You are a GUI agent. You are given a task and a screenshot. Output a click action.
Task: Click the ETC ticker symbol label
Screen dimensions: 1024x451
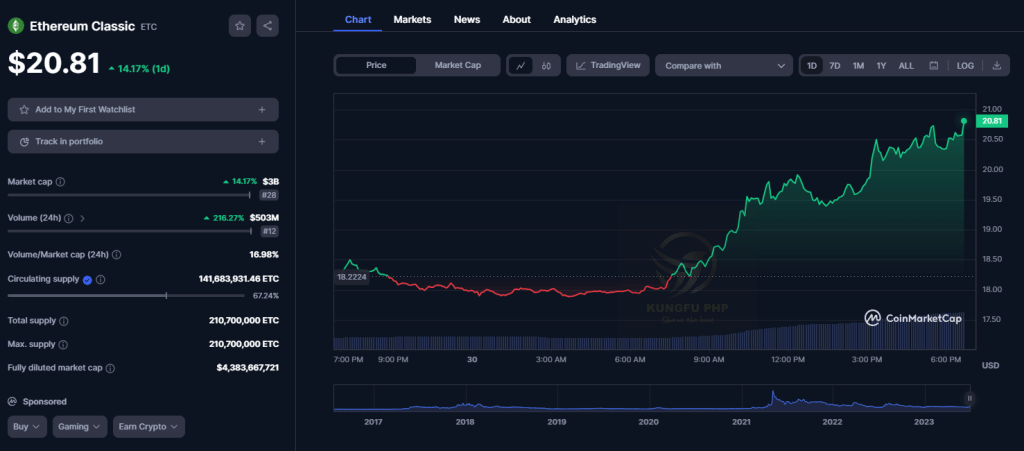pyautogui.click(x=149, y=27)
